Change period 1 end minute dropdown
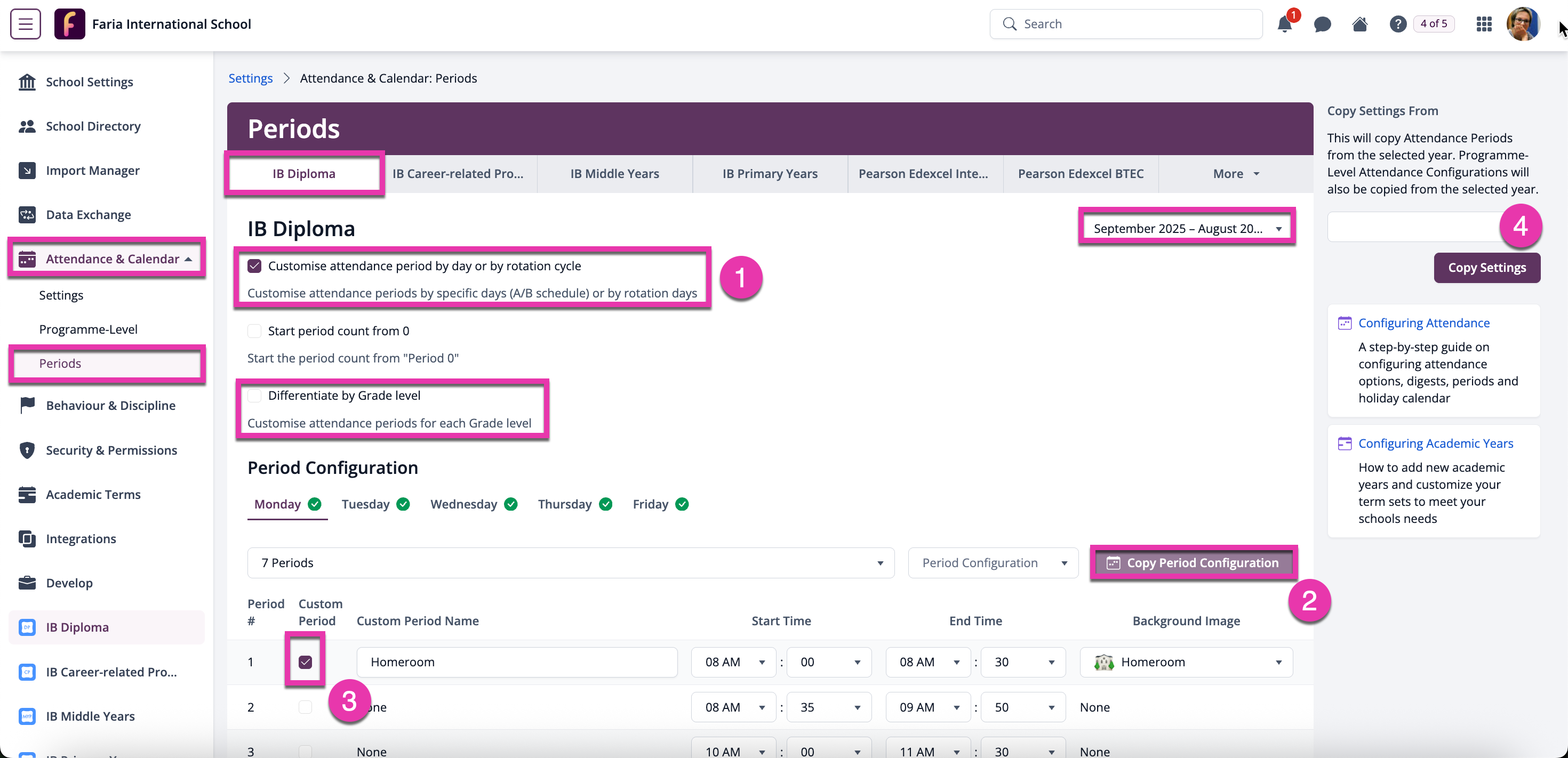 1023,662
